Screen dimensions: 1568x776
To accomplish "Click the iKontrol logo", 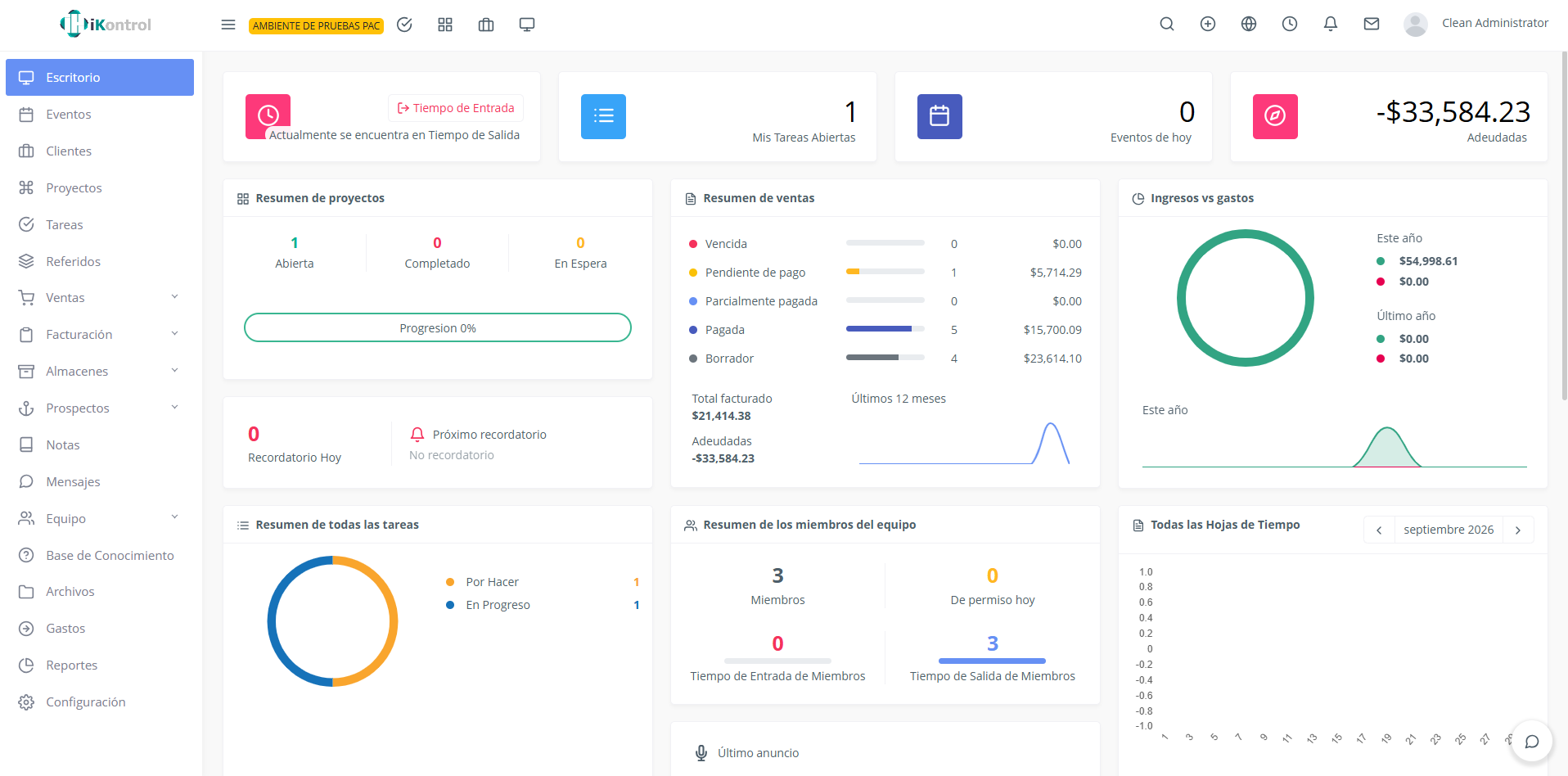I will [x=106, y=25].
